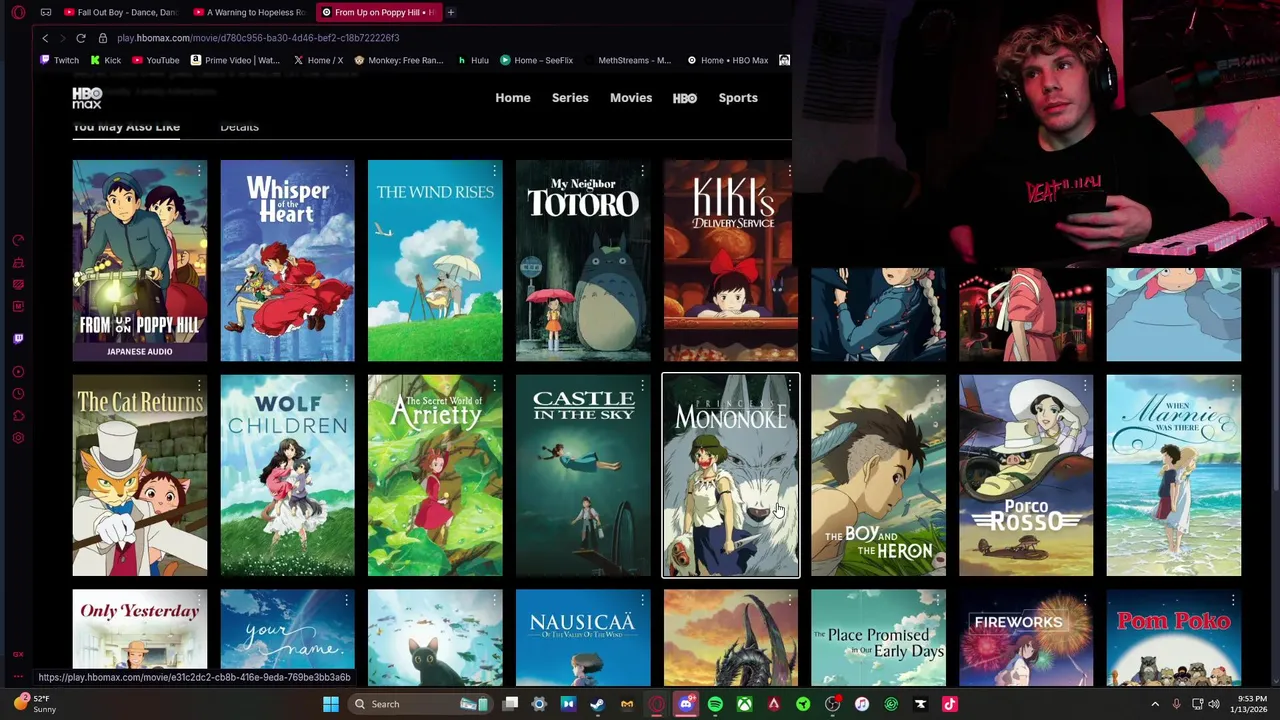The width and height of the screenshot is (1280, 720).
Task: Open GX Cleaner in sidebar
Action: 18,263
